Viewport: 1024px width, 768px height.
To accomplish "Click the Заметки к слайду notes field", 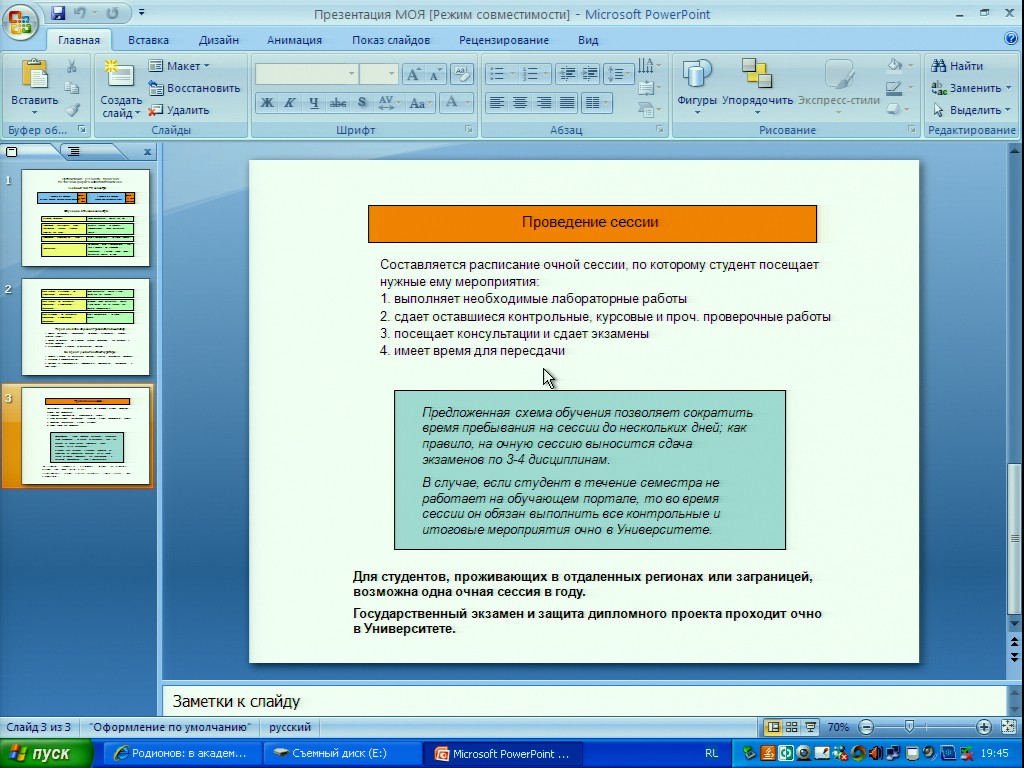I will pos(583,701).
